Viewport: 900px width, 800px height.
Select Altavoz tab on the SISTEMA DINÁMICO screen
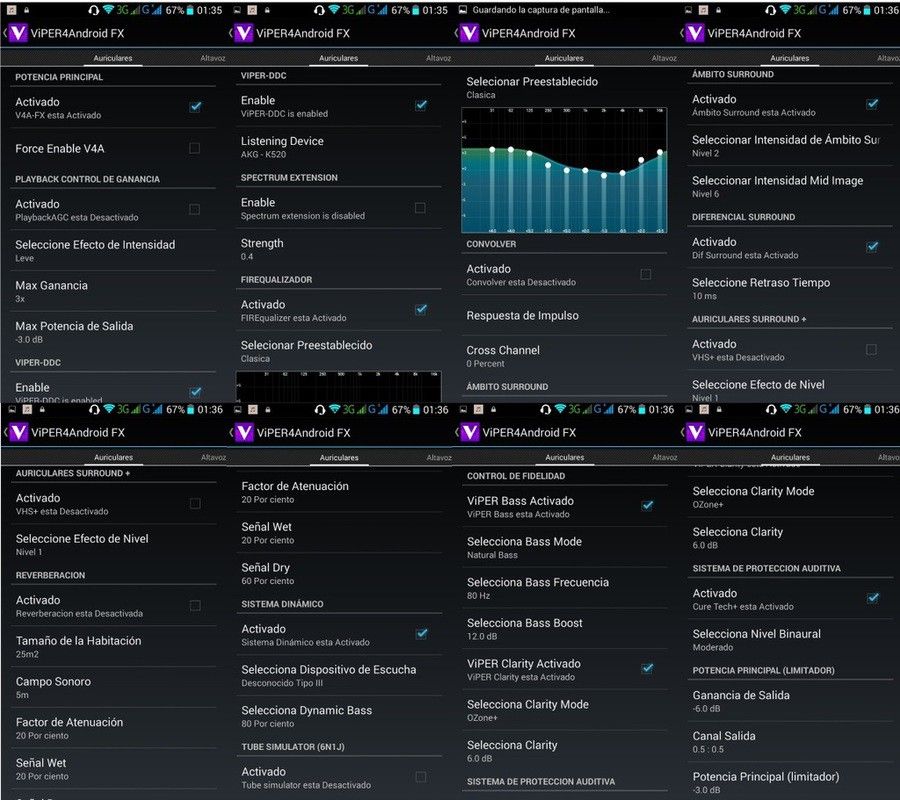click(439, 457)
